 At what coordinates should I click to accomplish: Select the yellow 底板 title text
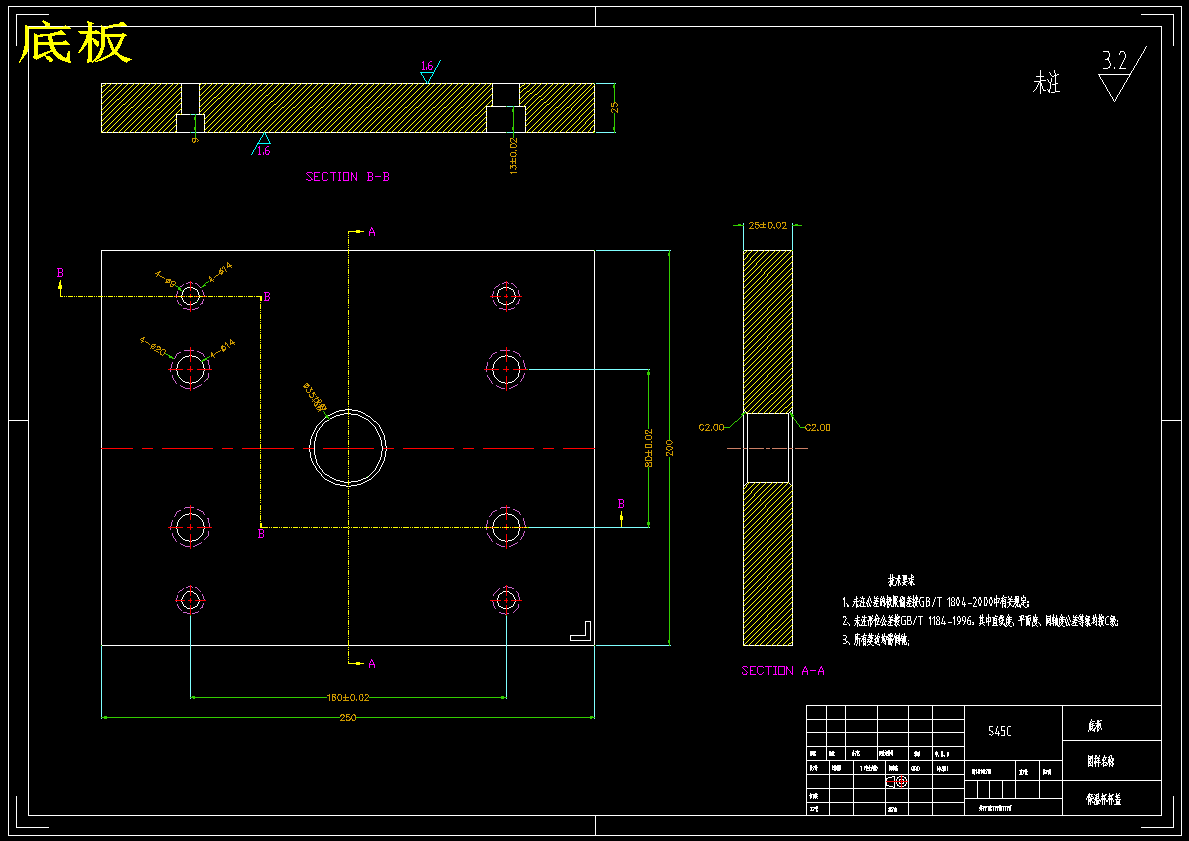76,43
